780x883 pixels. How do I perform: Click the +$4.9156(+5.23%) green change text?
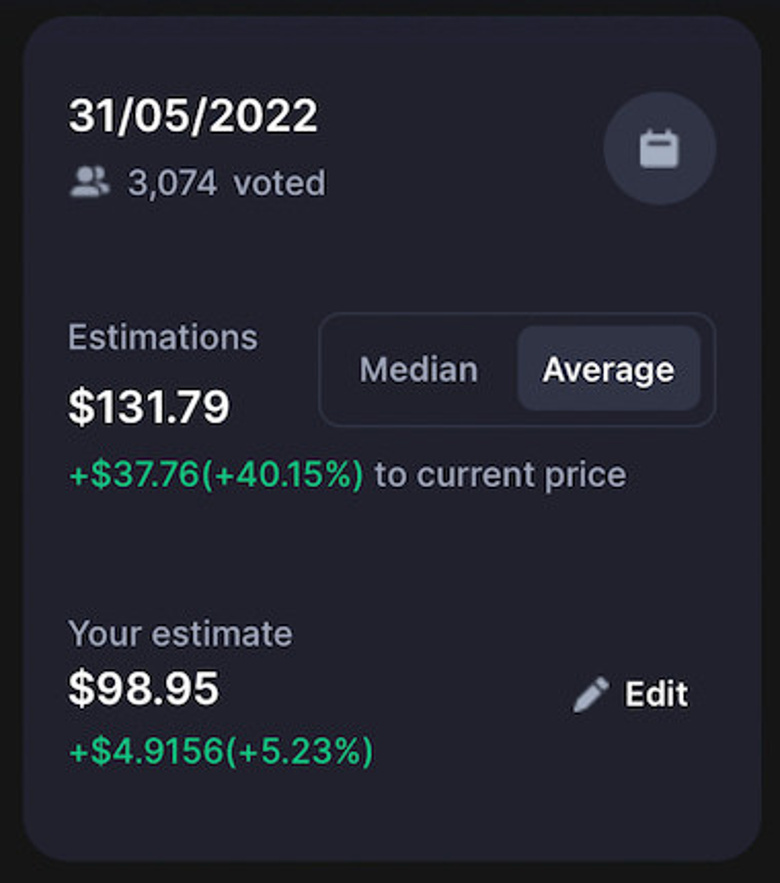[221, 750]
